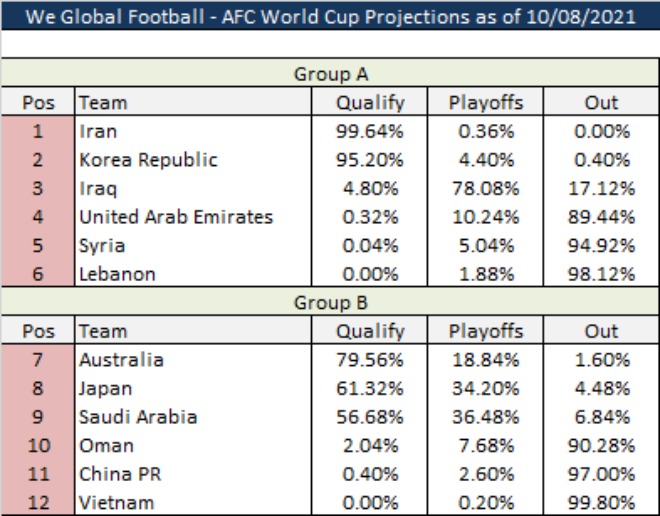Click the Playoffs column header in Group B

click(485, 331)
